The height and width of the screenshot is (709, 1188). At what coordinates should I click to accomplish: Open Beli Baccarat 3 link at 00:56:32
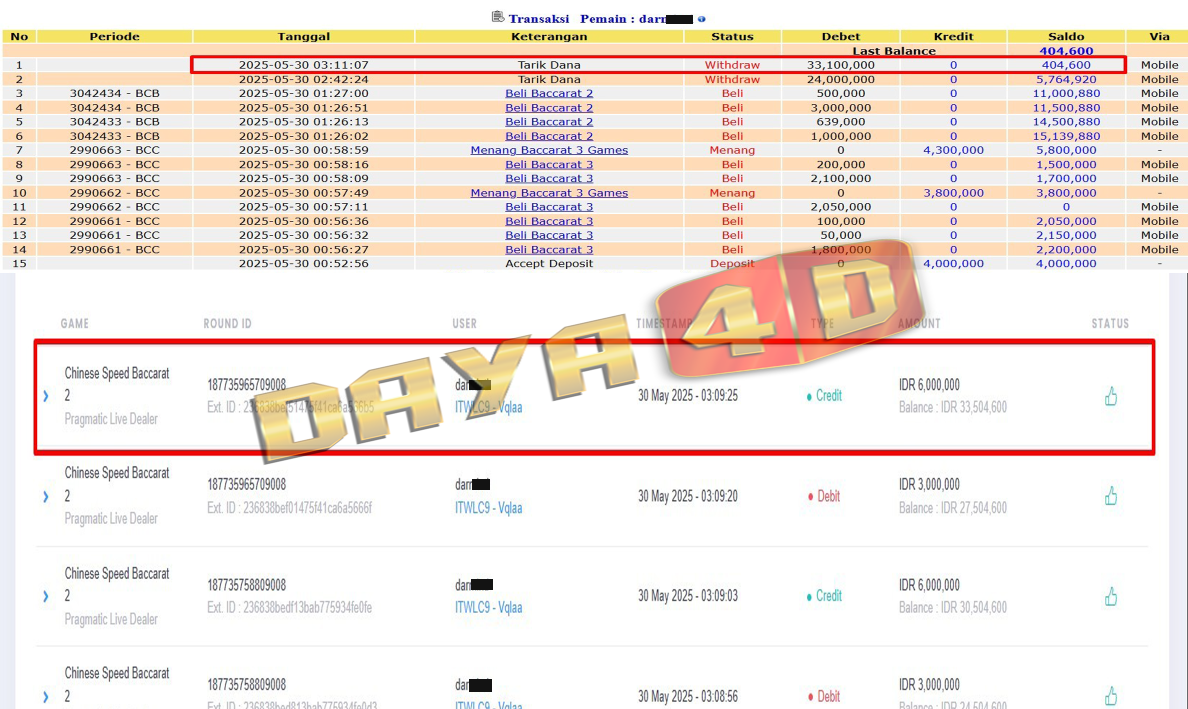(549, 235)
